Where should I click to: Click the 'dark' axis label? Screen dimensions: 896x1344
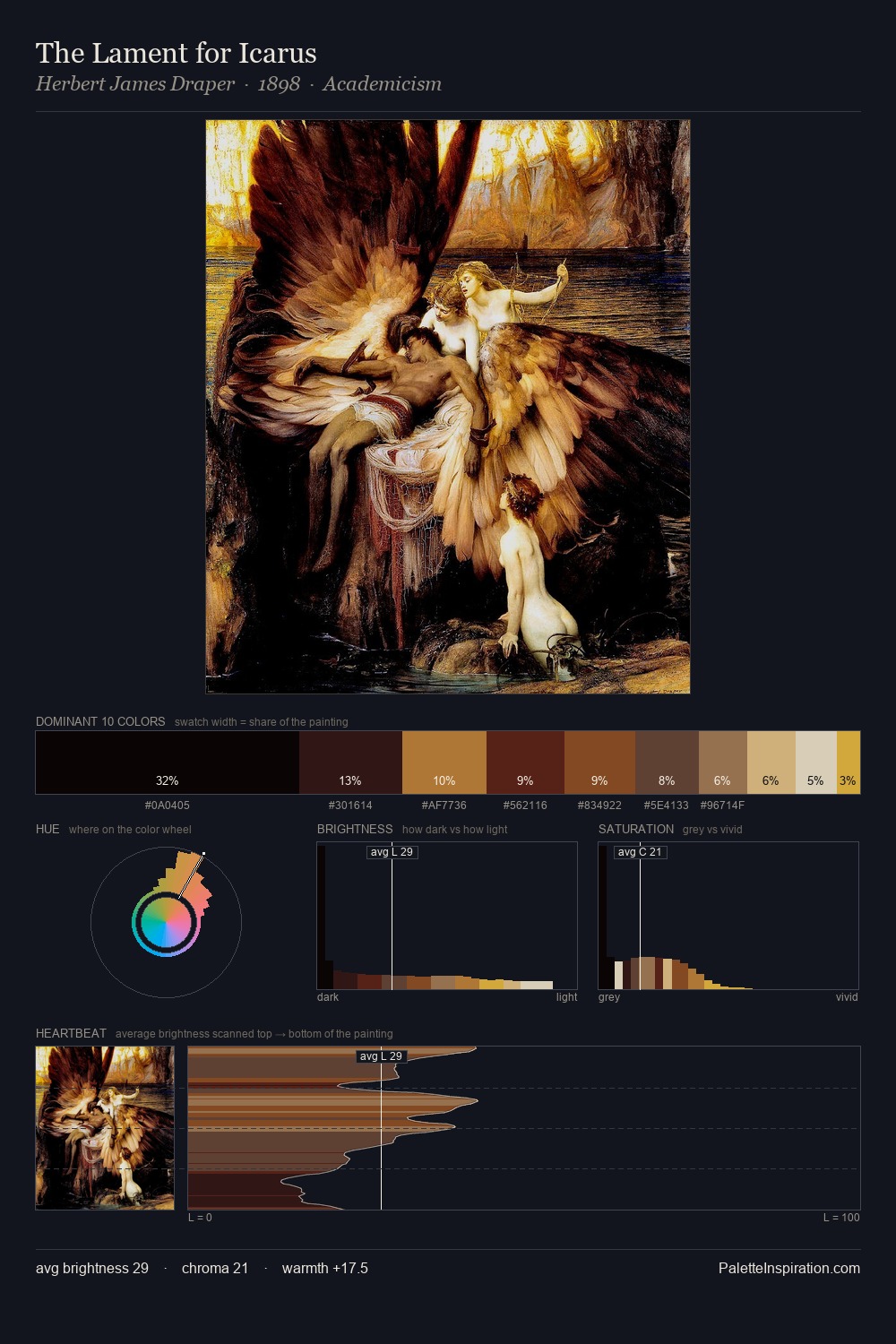pos(328,996)
